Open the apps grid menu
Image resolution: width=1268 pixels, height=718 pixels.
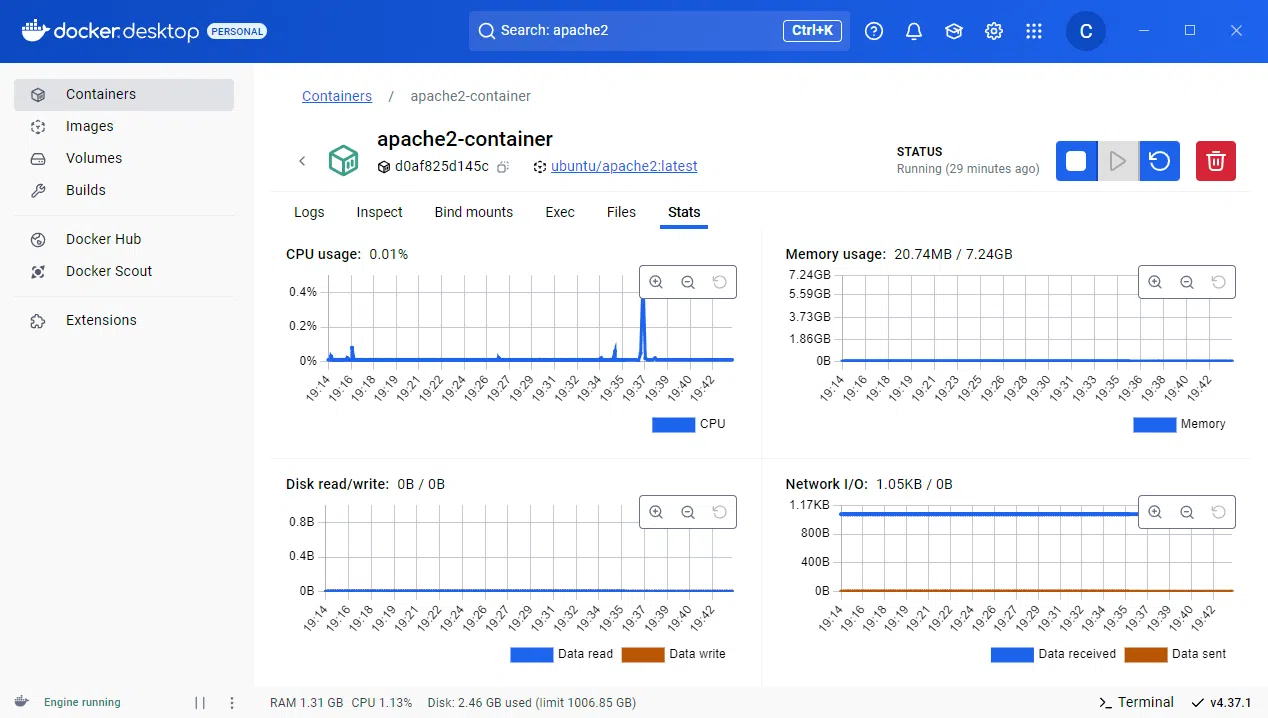[x=1034, y=31]
